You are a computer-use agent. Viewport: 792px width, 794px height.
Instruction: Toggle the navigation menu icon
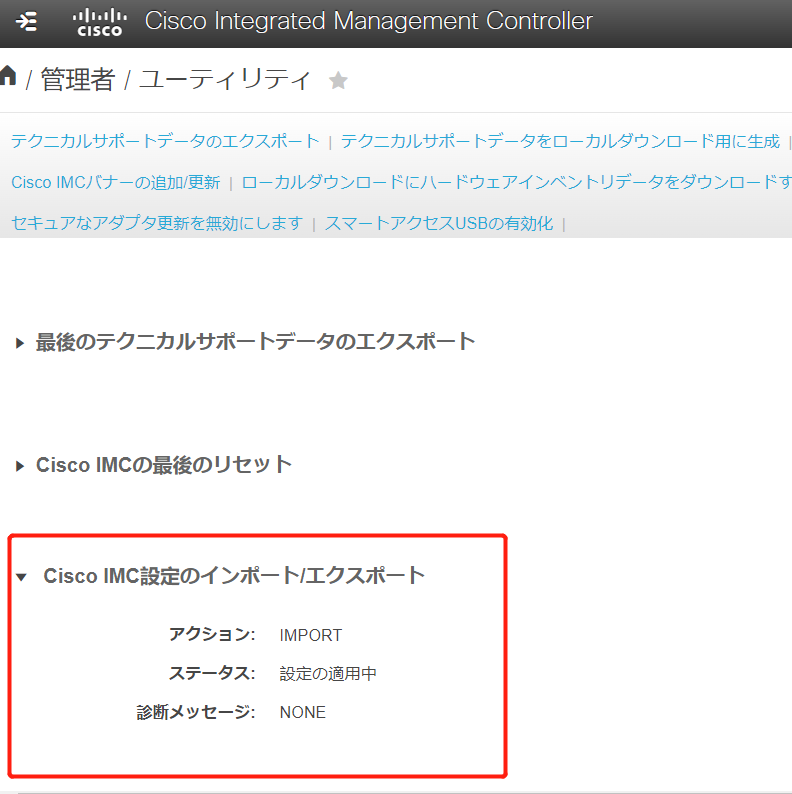26,22
